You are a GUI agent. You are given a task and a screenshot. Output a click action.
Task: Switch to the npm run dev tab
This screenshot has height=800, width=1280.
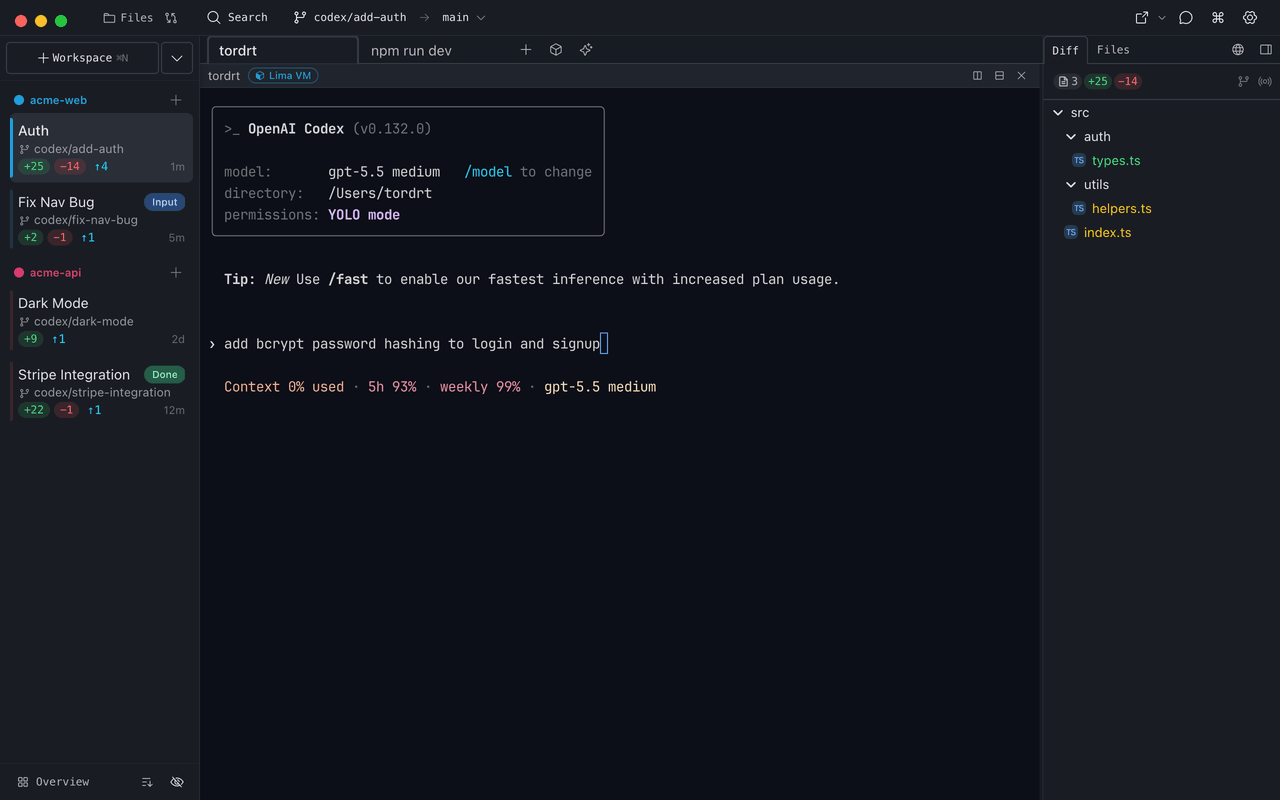pyautogui.click(x=412, y=50)
